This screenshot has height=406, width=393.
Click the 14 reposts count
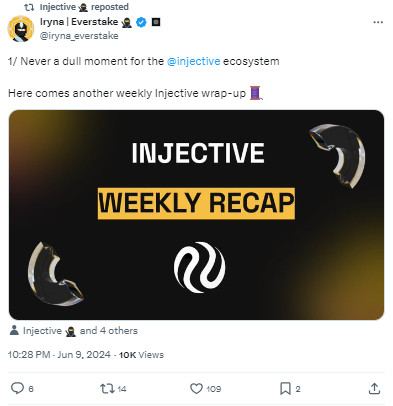(122, 389)
